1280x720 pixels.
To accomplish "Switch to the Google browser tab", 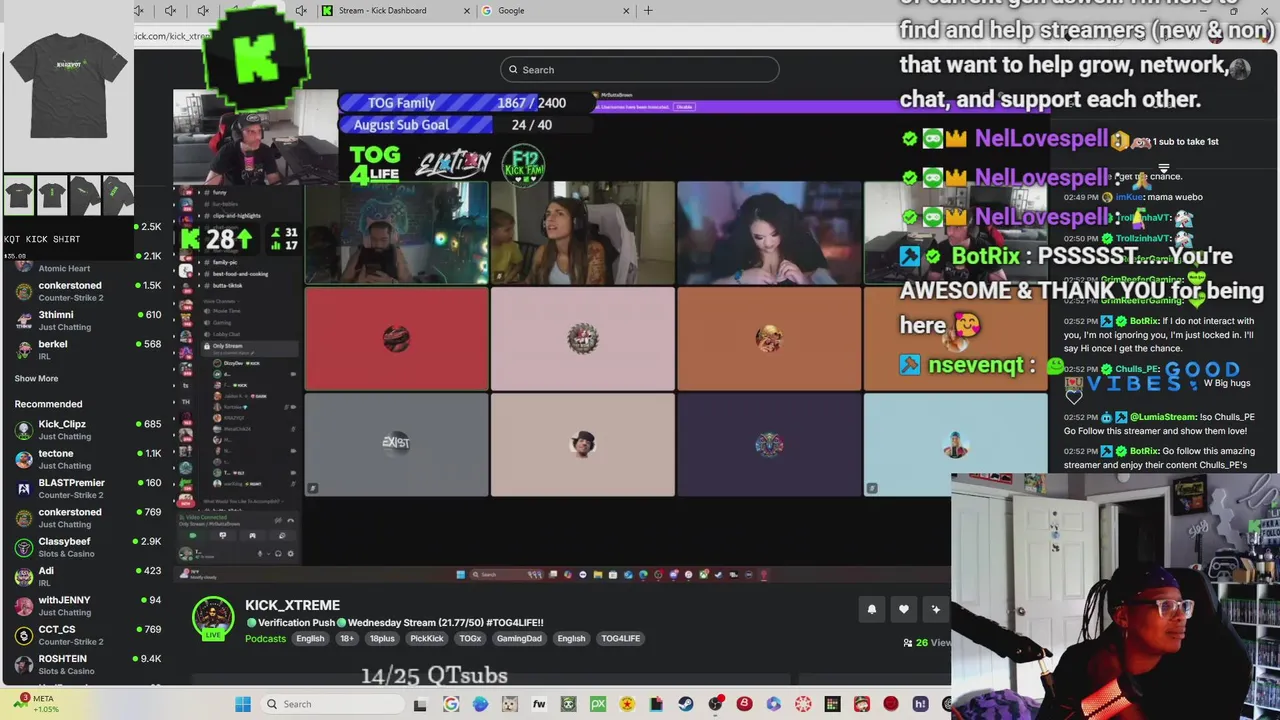I will coord(555,10).
